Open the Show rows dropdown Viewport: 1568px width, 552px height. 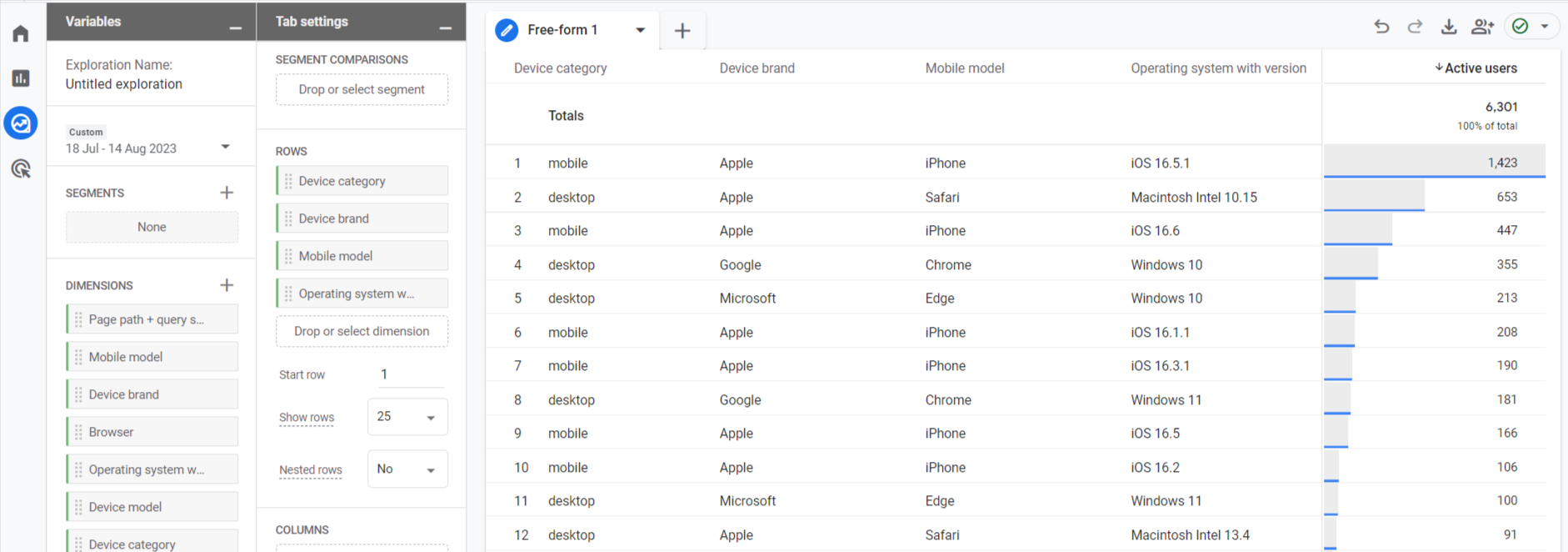(x=407, y=417)
